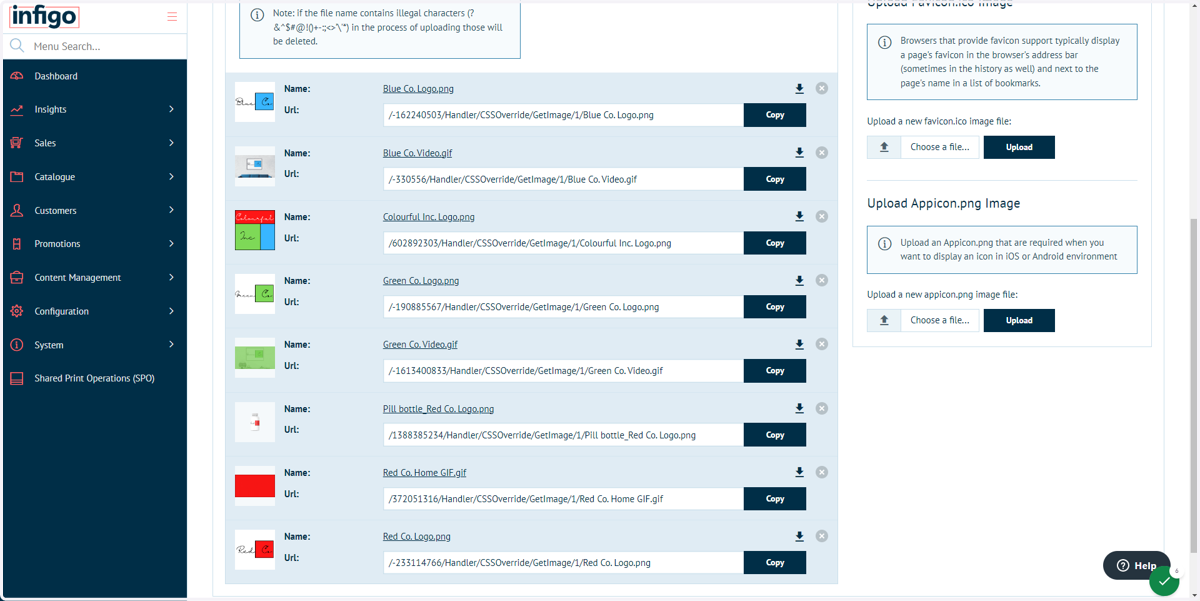Click the Customers person icon
This screenshot has height=601, width=1200.
click(x=17, y=210)
